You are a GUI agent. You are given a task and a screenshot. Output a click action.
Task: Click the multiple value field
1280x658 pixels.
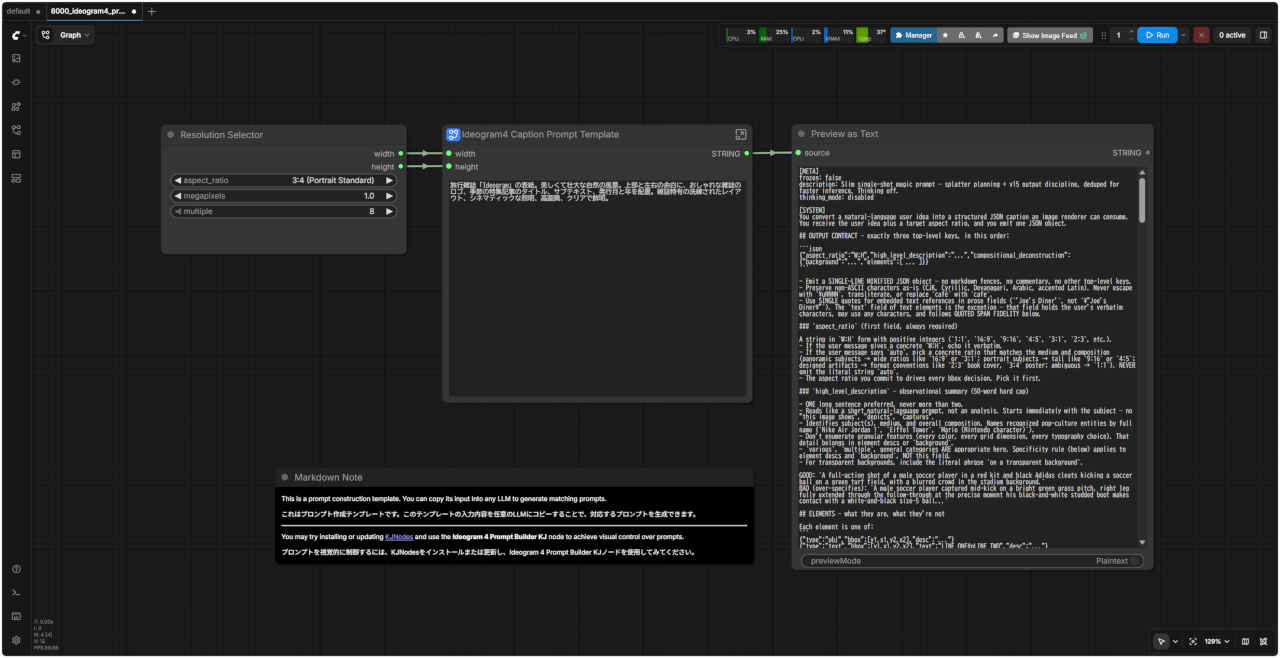coord(284,211)
